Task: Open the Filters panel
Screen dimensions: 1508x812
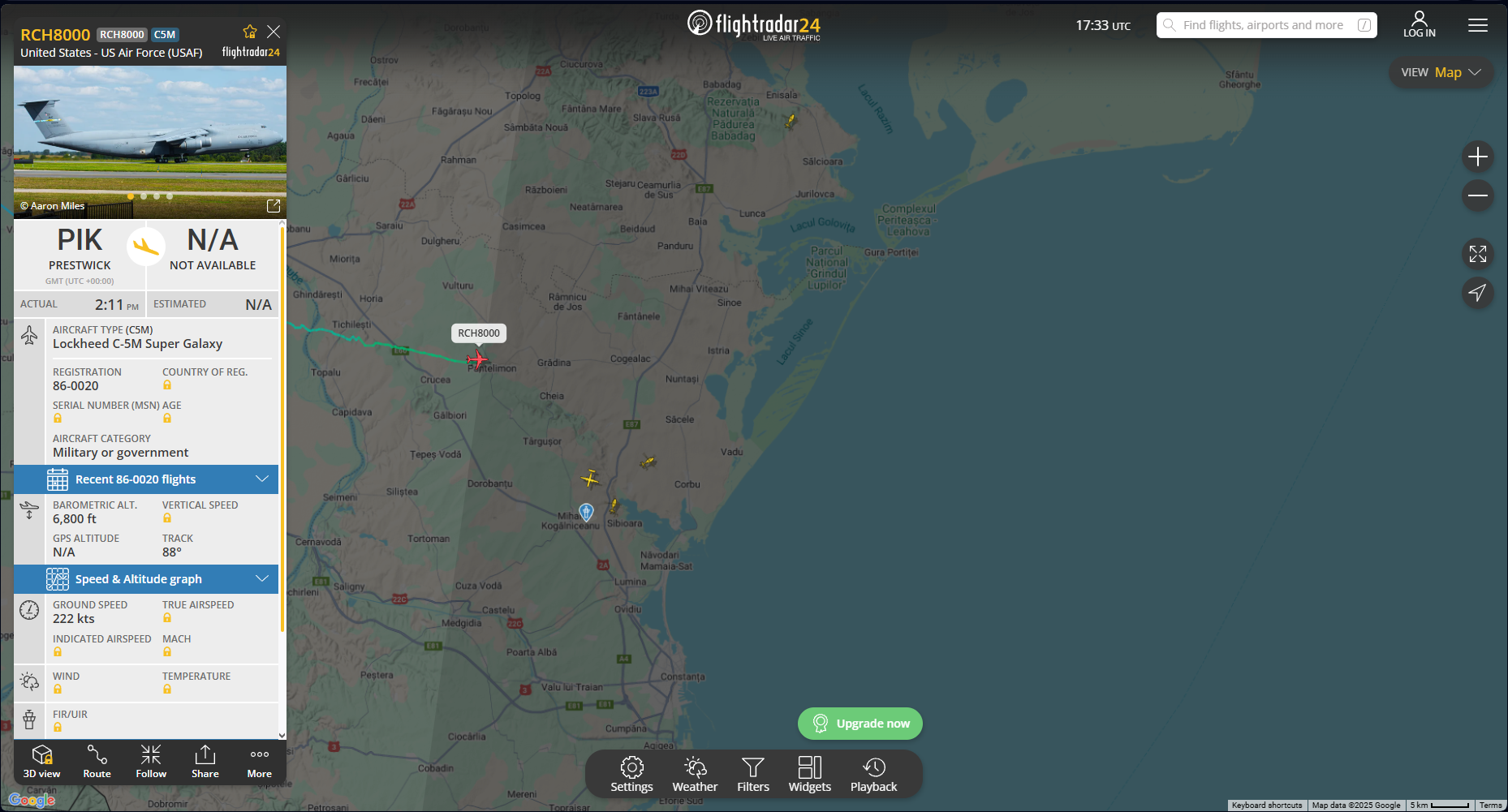Action: 753,775
